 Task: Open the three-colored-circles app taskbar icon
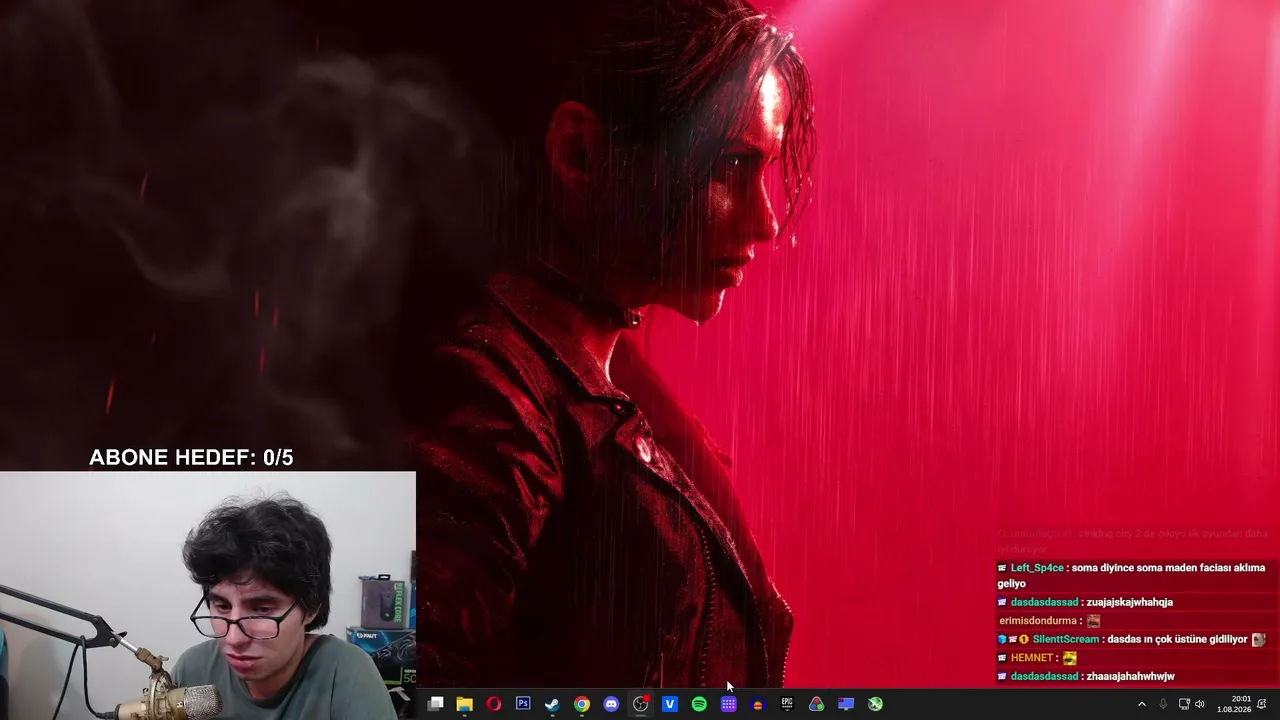[x=816, y=704]
